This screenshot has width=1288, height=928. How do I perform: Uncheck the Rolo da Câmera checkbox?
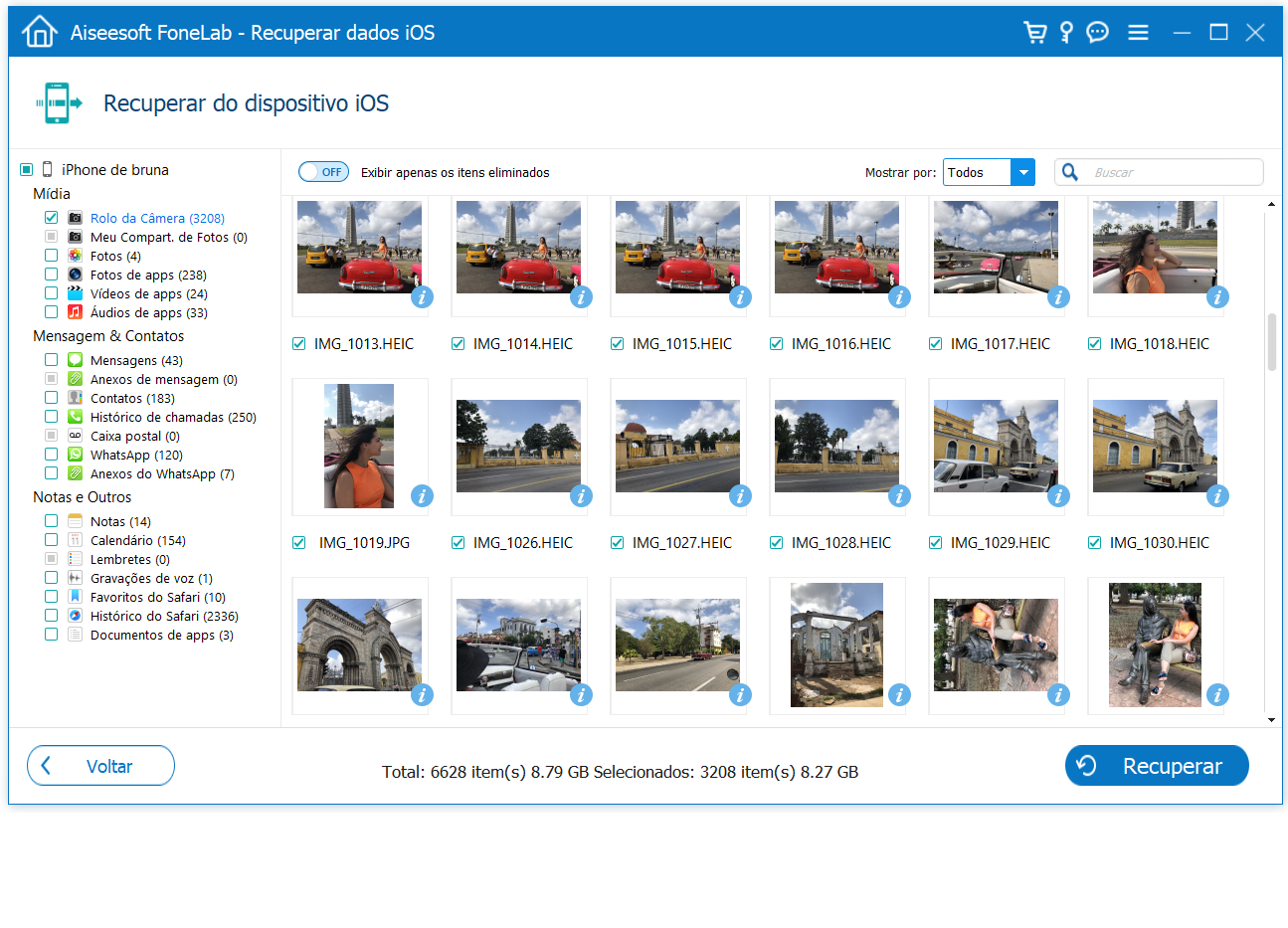(51, 218)
